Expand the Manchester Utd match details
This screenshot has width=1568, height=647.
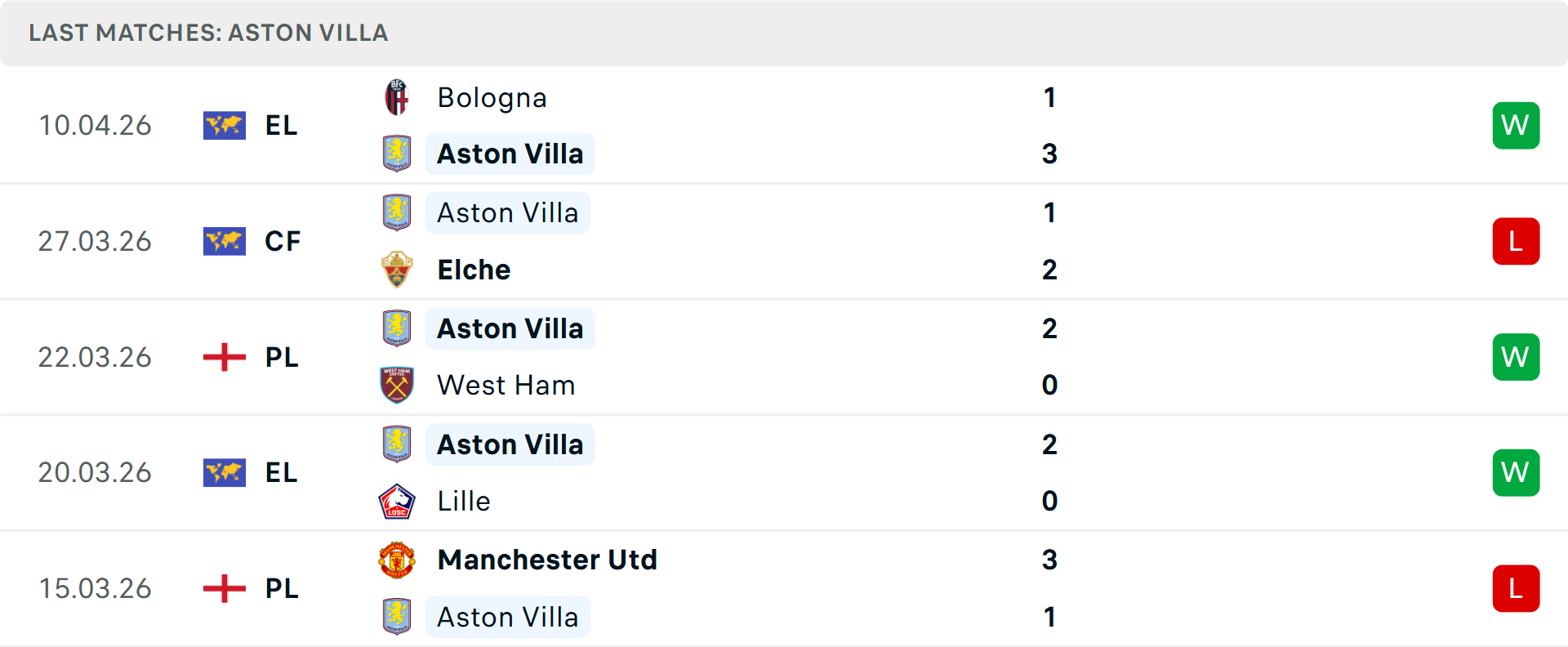pyautogui.click(x=784, y=588)
